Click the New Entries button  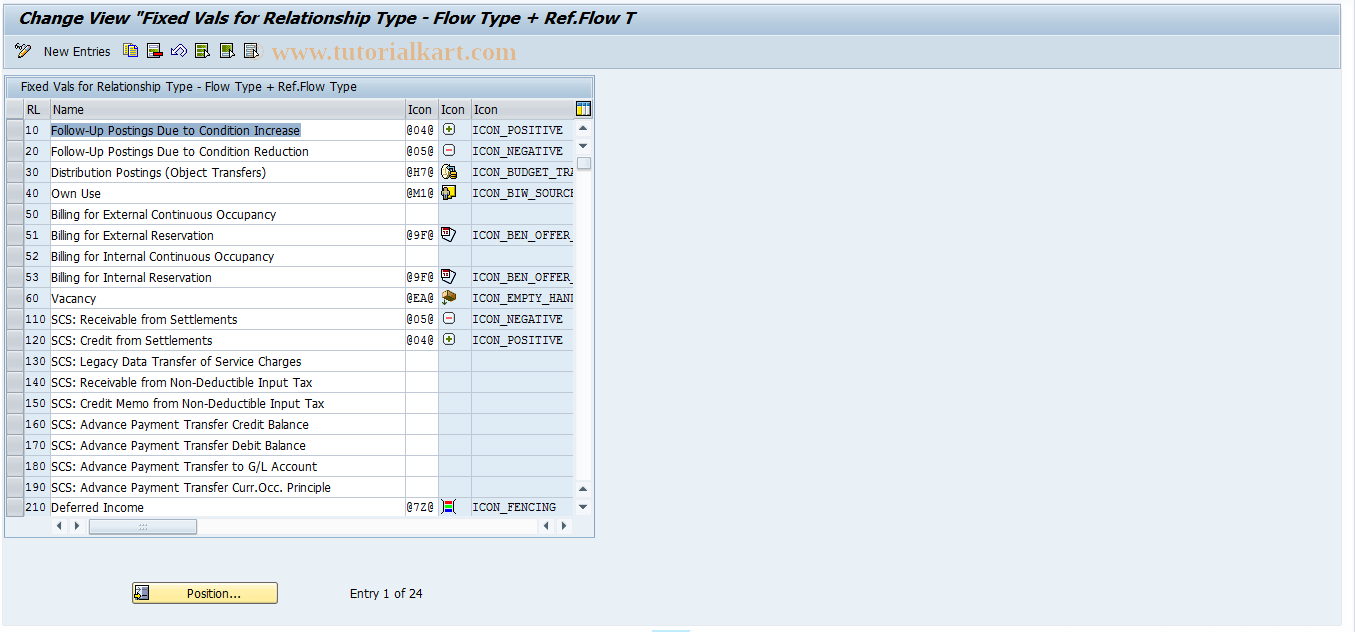[77, 51]
